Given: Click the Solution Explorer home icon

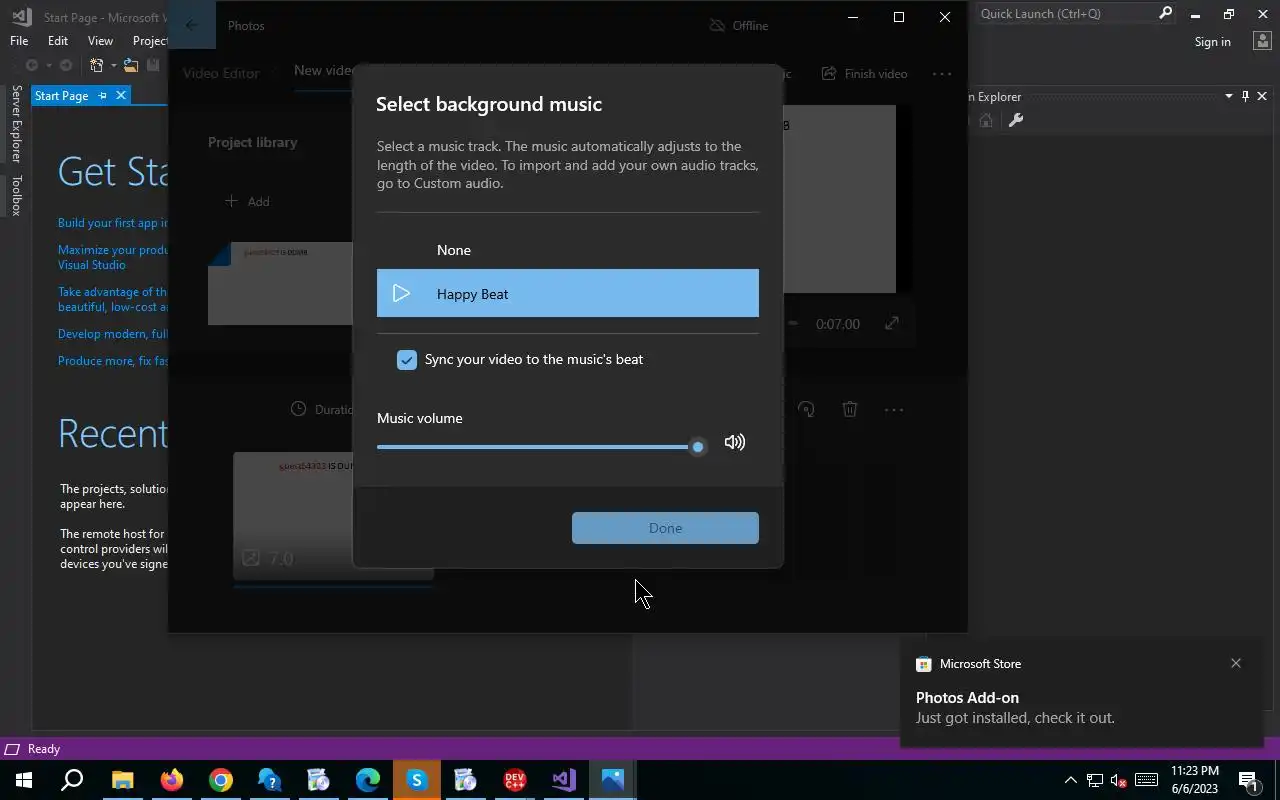Looking at the screenshot, I should tap(986, 120).
